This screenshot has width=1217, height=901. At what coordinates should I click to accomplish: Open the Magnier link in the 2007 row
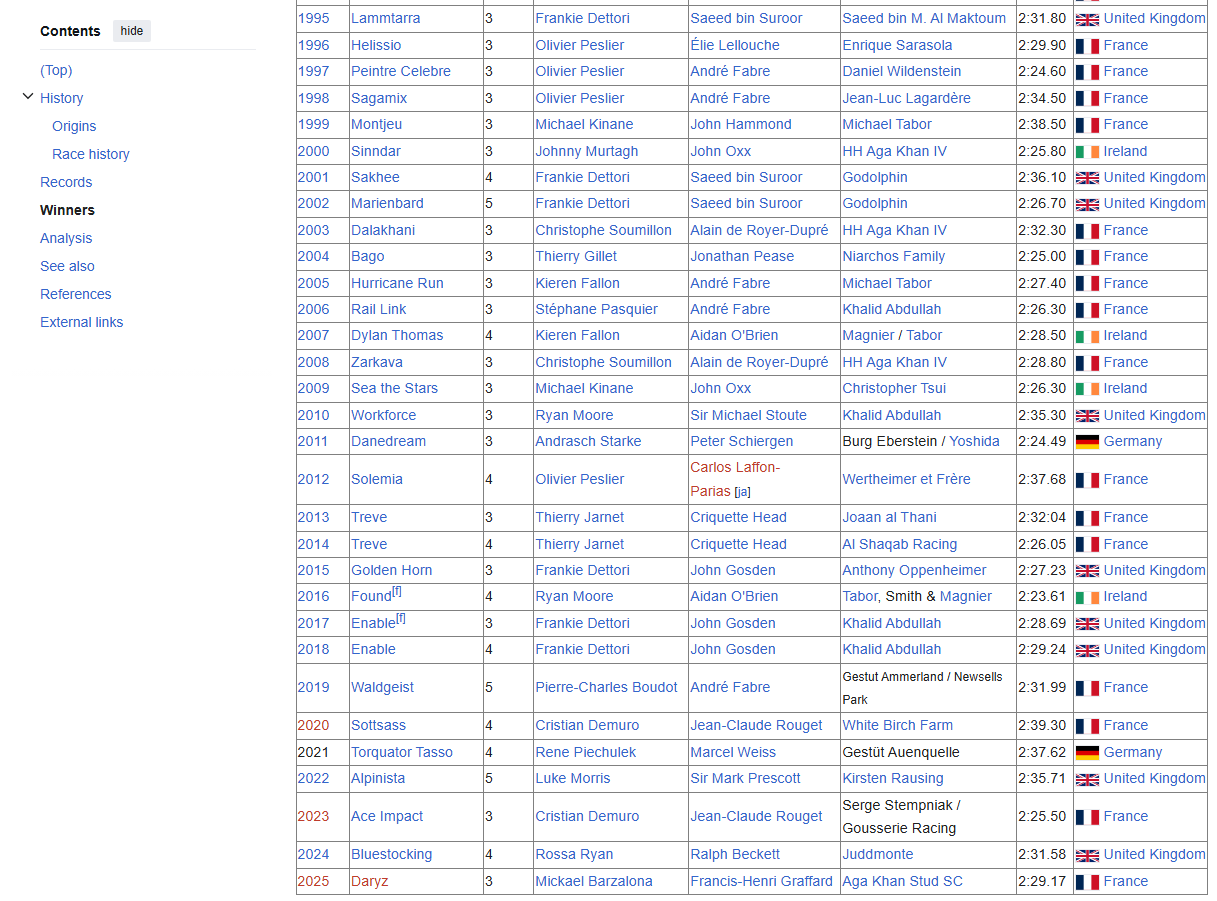pyautogui.click(x=868, y=335)
